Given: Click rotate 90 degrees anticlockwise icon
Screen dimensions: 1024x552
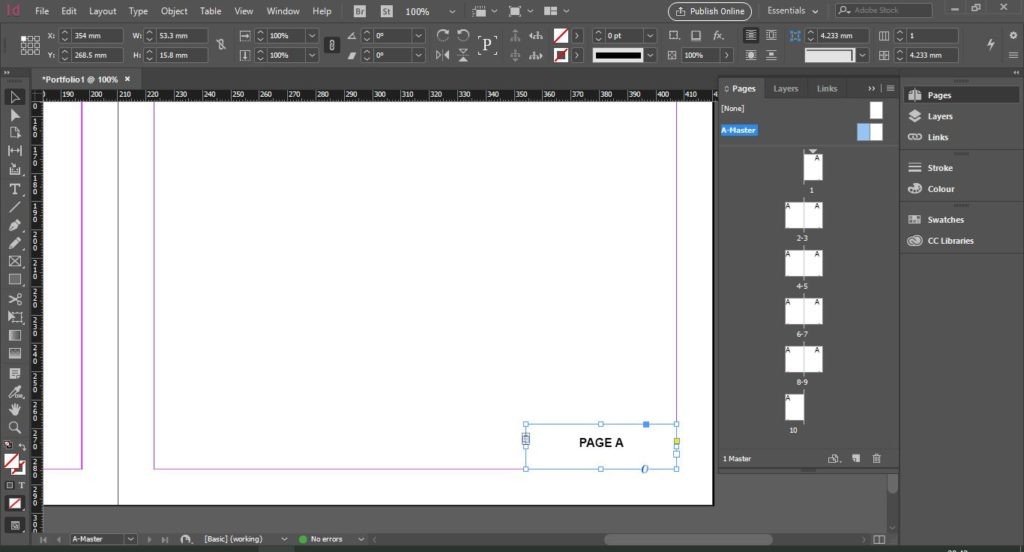Looking at the screenshot, I should tap(463, 35).
